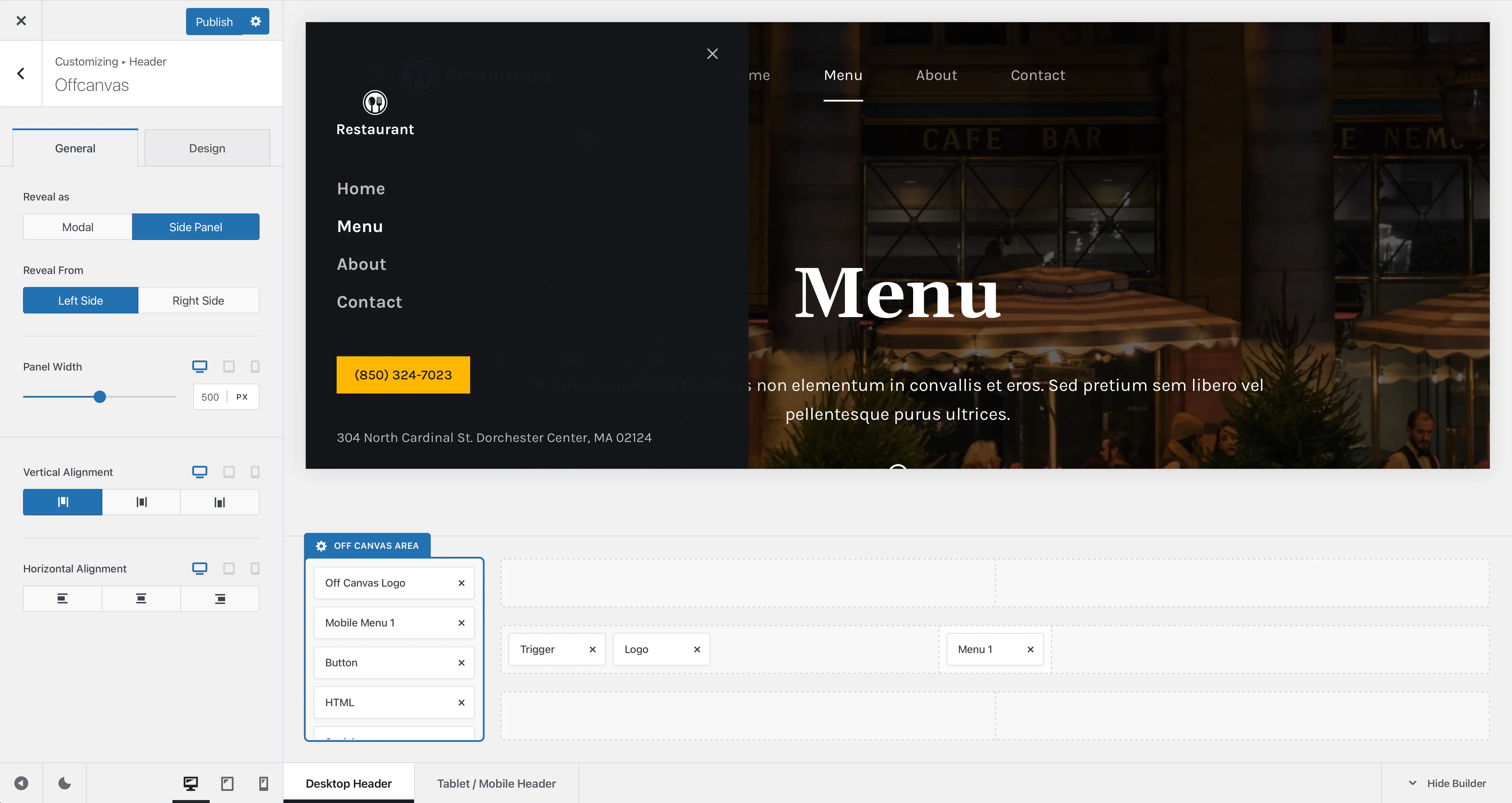Set horizontal alignment to right
The width and height of the screenshot is (1512, 803).
pyautogui.click(x=219, y=599)
